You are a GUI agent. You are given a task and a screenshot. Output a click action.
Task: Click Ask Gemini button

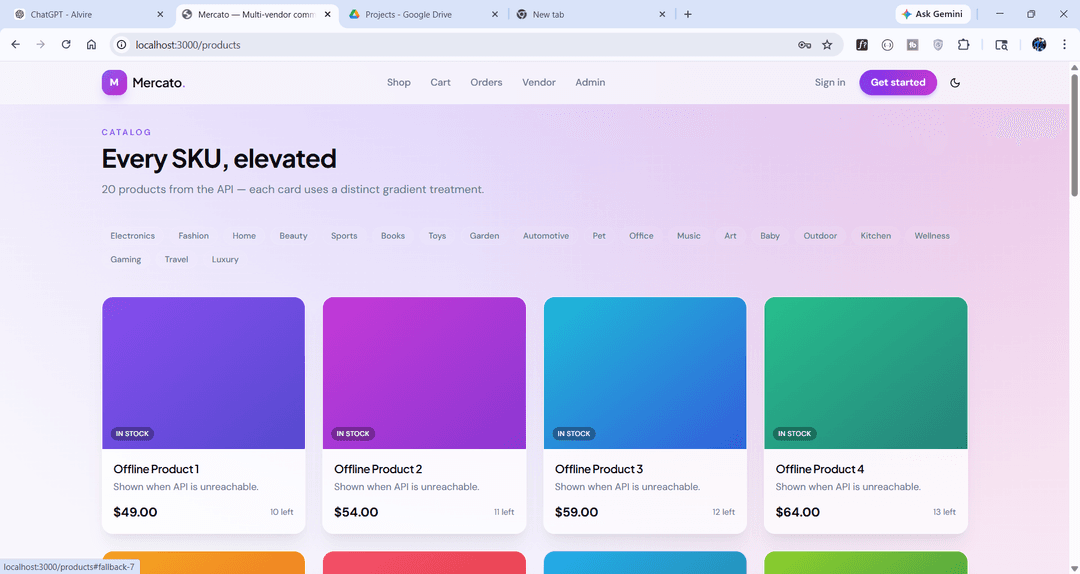[933, 14]
